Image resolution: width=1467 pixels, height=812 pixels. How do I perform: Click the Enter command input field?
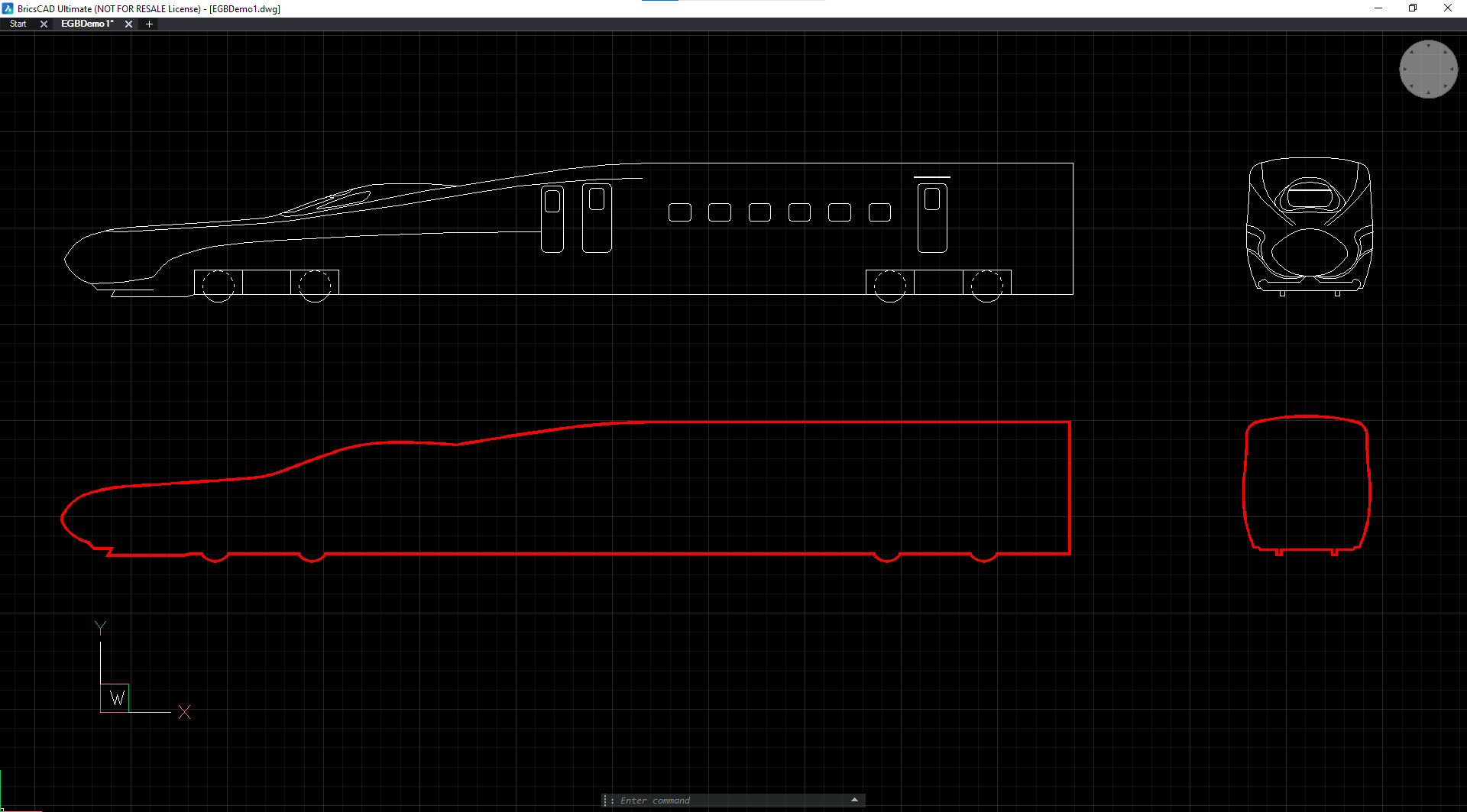pyautogui.click(x=726, y=801)
